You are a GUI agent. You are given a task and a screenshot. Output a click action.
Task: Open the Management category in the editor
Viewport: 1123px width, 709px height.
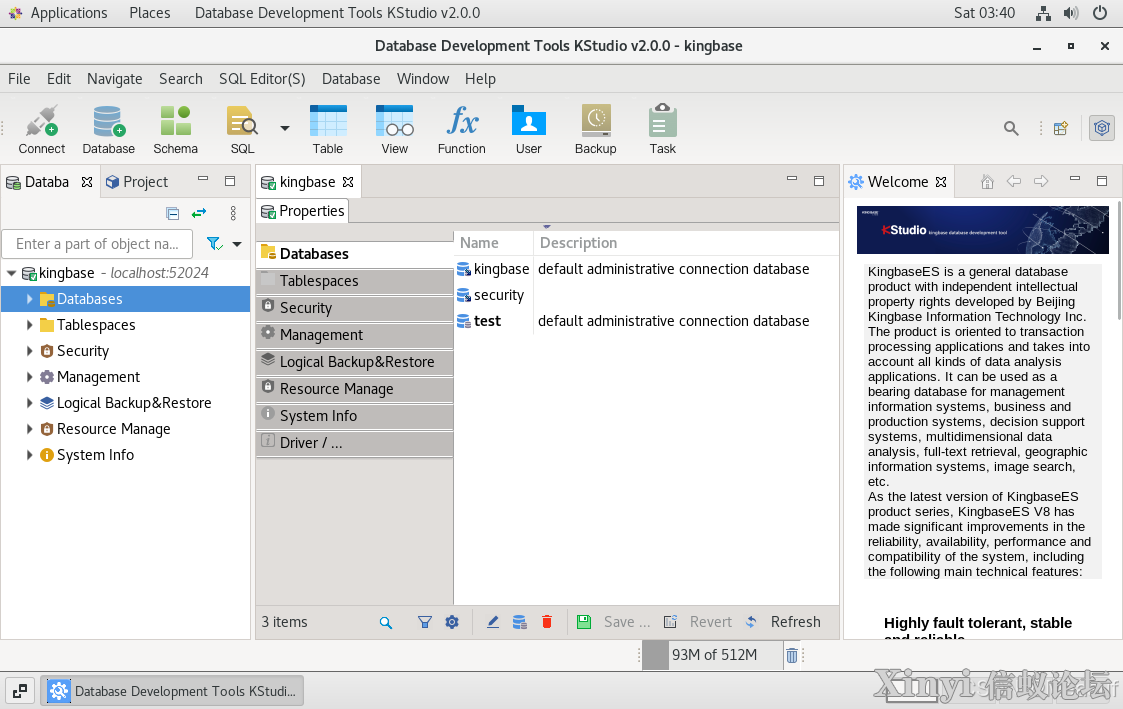355,334
